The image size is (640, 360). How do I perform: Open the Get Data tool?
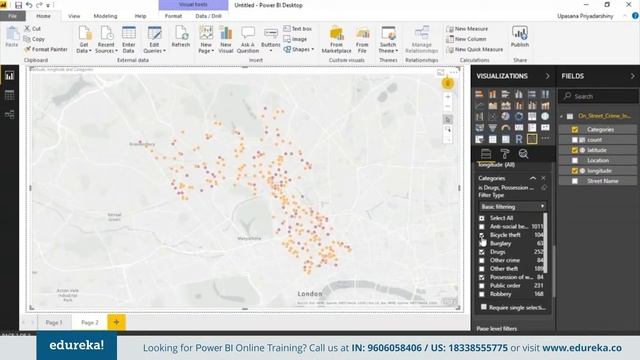click(84, 40)
